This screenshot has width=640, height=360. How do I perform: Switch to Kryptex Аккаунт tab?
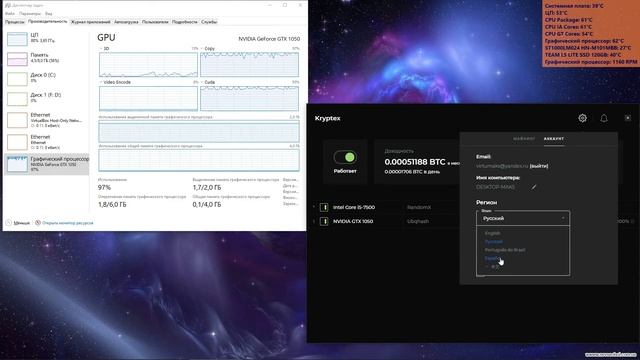pos(554,139)
